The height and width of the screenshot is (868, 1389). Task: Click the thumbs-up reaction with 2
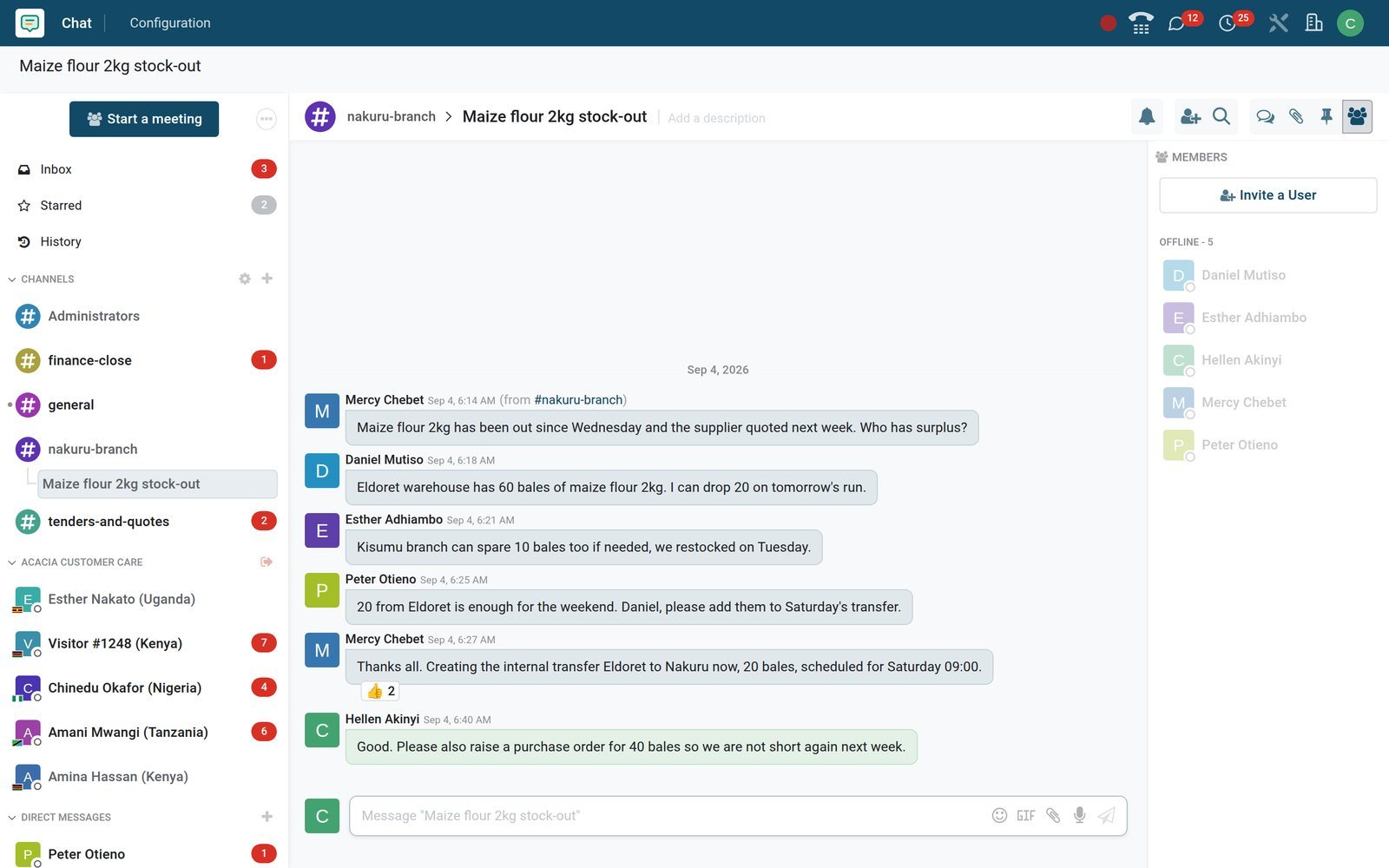pyautogui.click(x=380, y=691)
